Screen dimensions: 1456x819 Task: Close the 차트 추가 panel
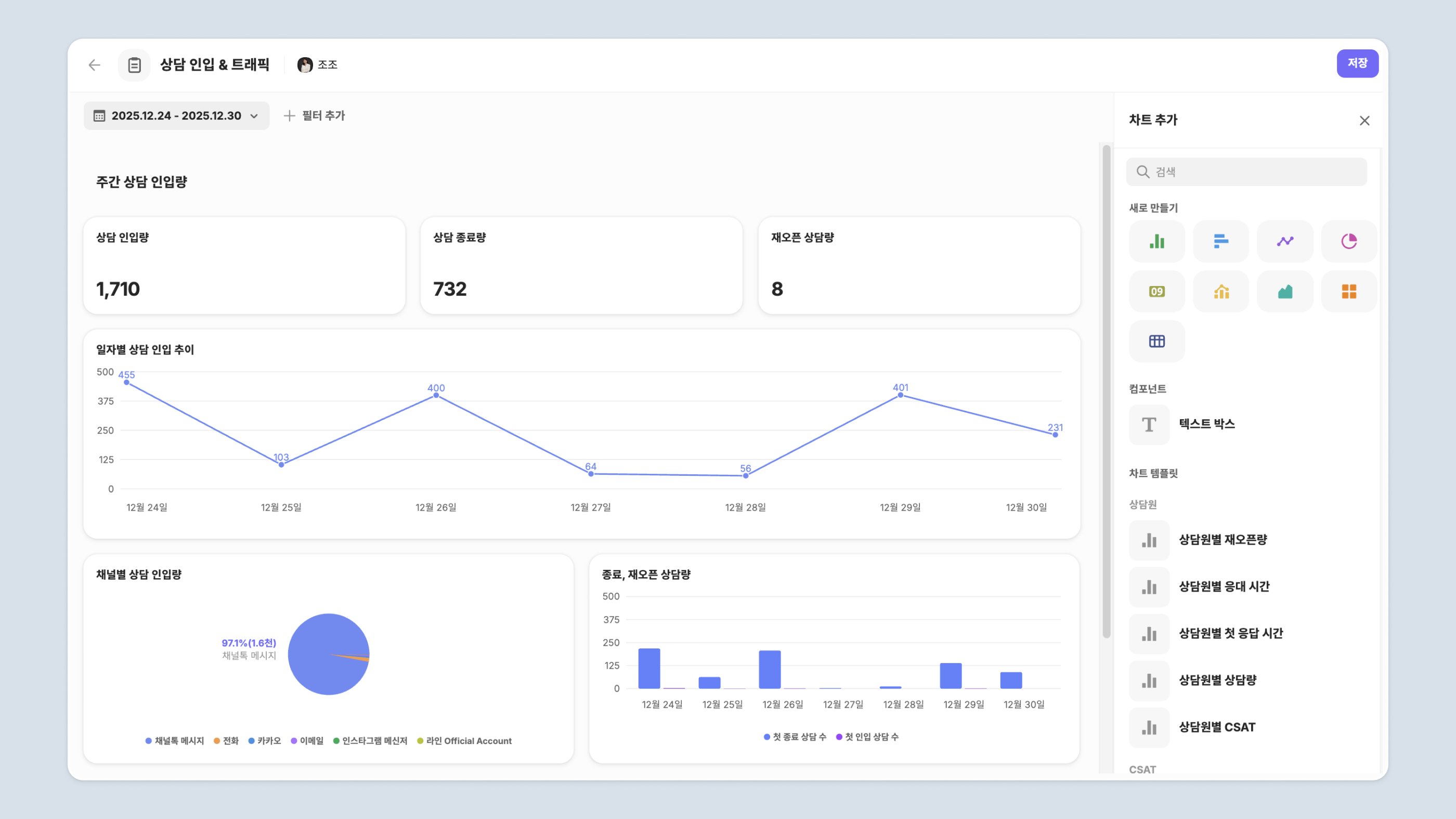coord(1364,121)
